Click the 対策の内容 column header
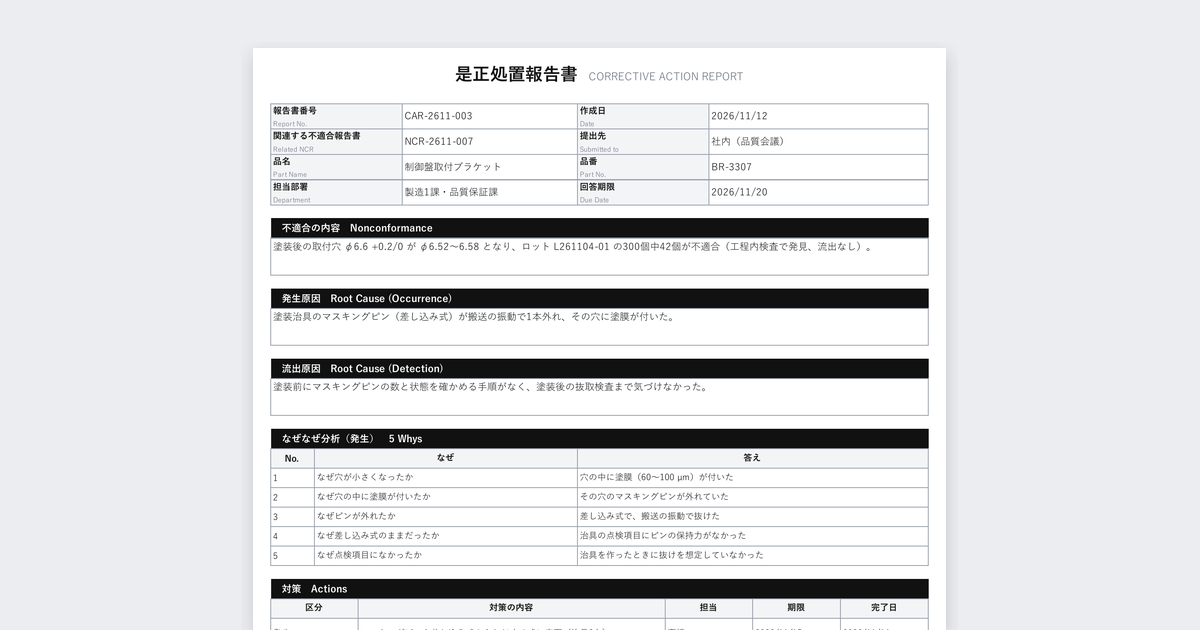This screenshot has width=1200, height=630. (x=511, y=608)
